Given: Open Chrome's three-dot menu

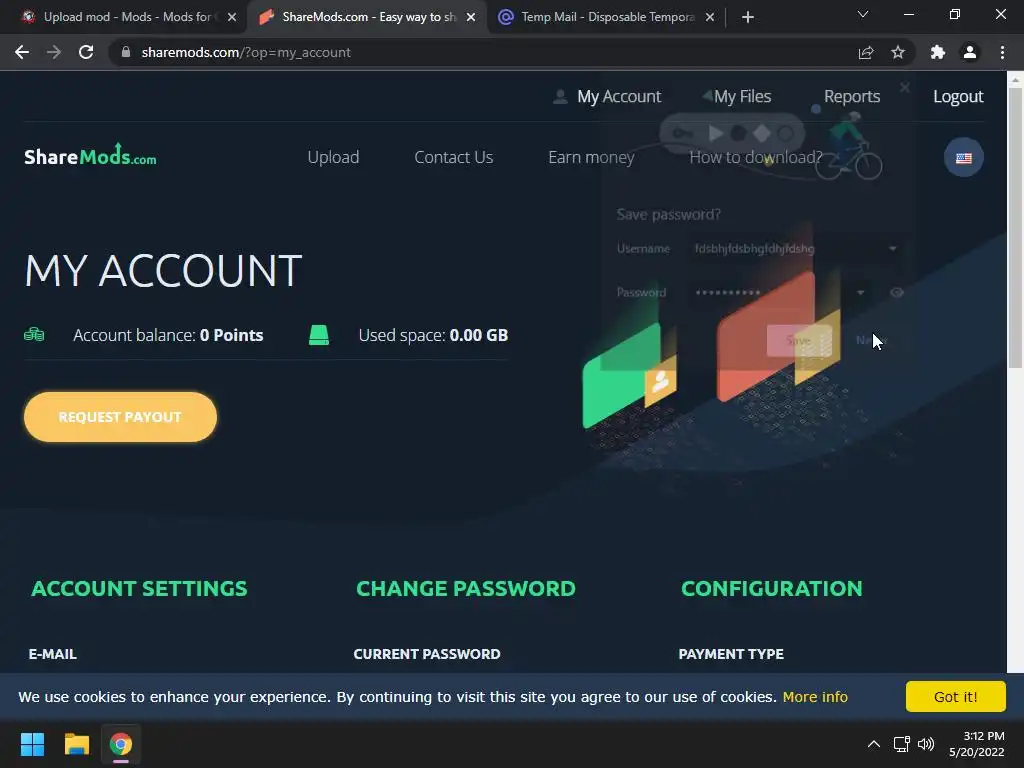Looking at the screenshot, I should (x=1002, y=52).
